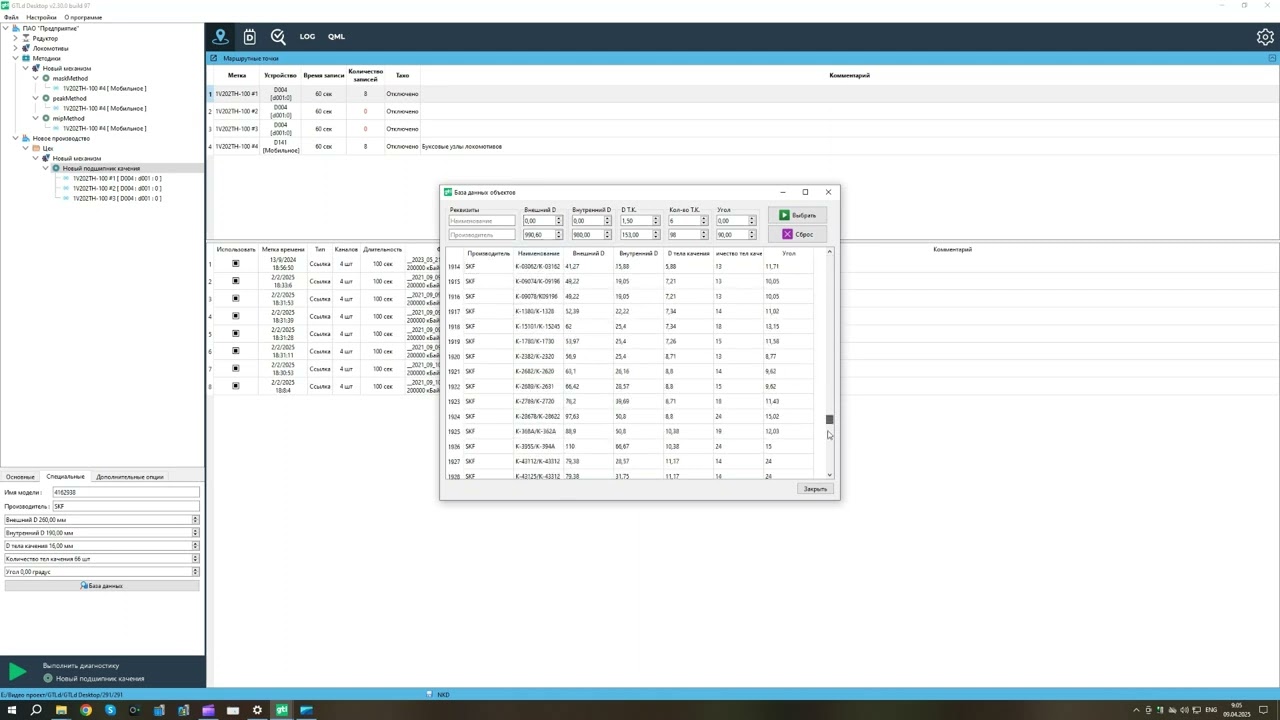Click the 'База данных' button
Screen dimensions: 1280x720
[x=101, y=586]
